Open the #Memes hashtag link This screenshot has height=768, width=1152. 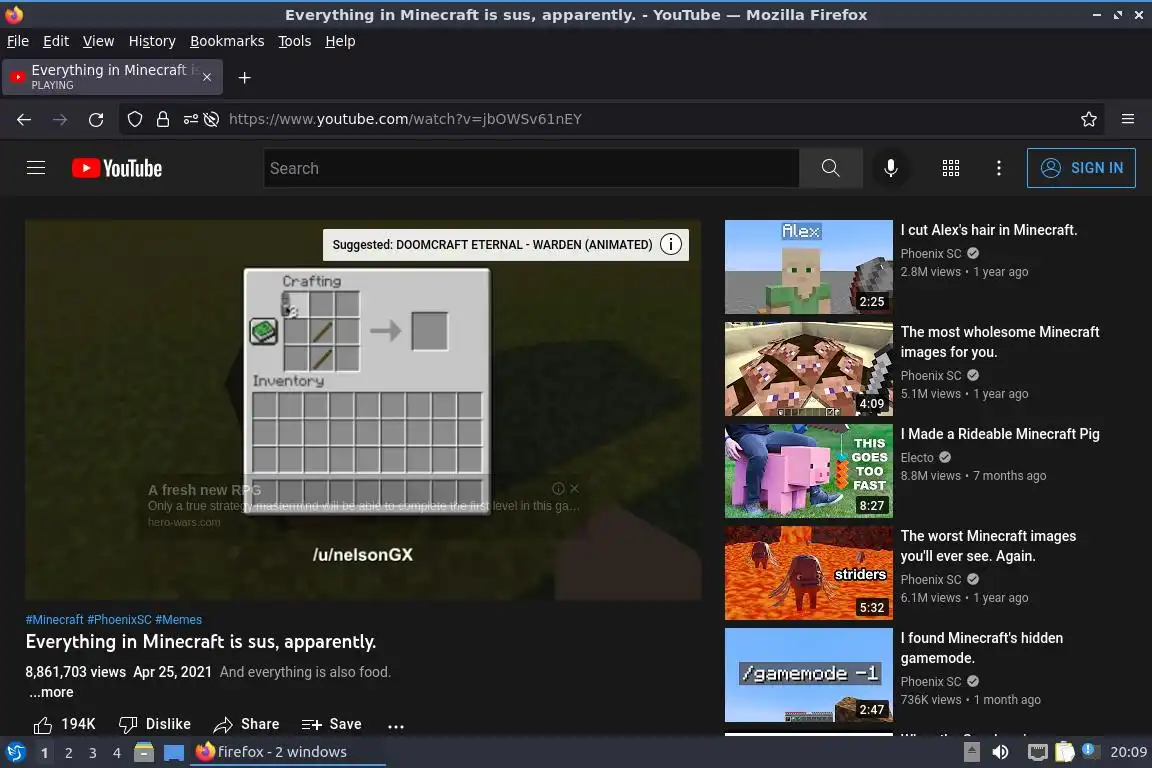click(x=179, y=620)
